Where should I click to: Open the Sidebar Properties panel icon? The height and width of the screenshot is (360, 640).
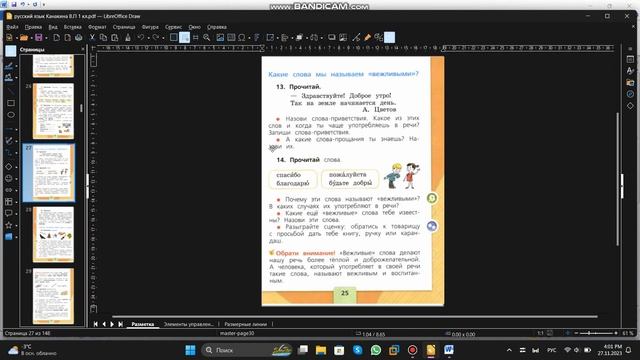pos(630,59)
